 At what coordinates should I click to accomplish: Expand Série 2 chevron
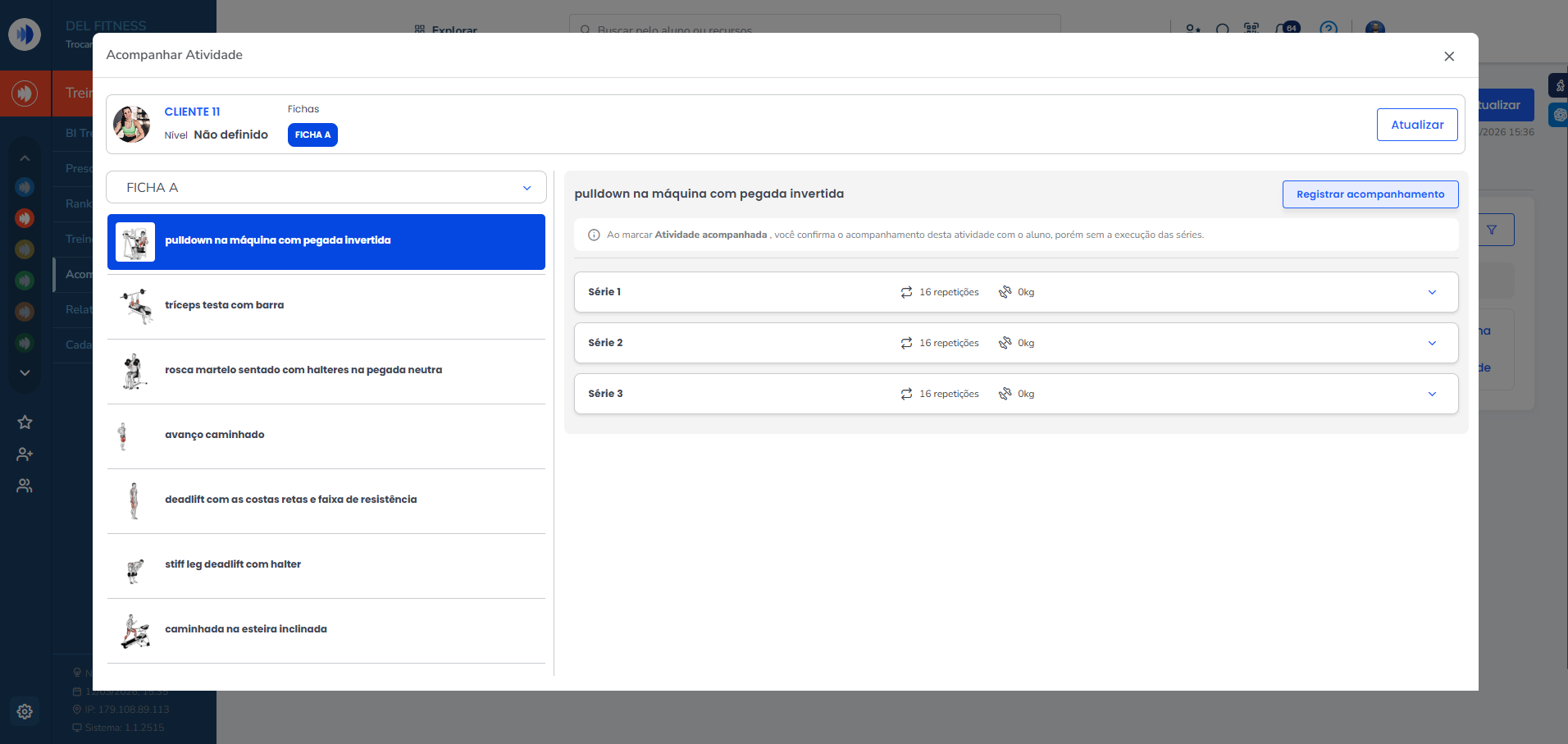(x=1432, y=344)
